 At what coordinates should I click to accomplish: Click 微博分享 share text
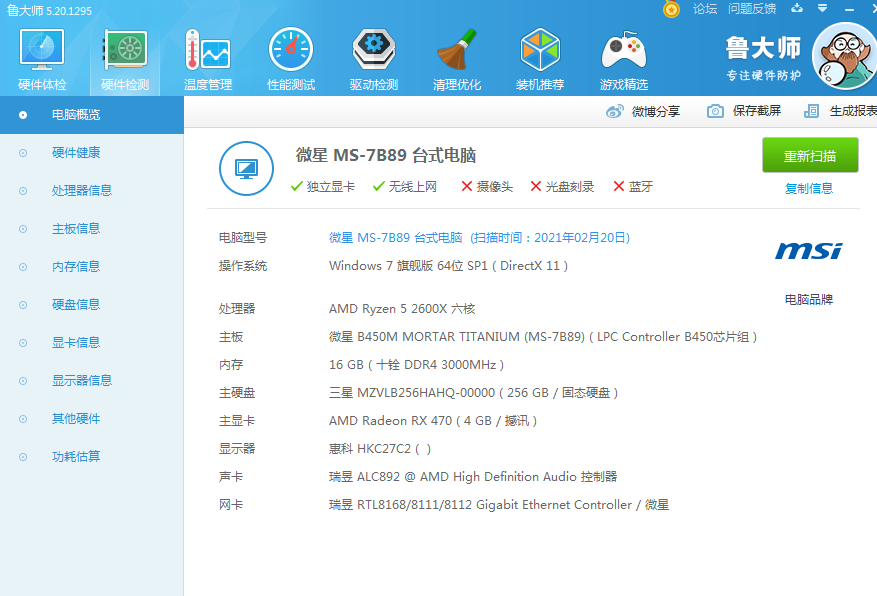(x=656, y=111)
